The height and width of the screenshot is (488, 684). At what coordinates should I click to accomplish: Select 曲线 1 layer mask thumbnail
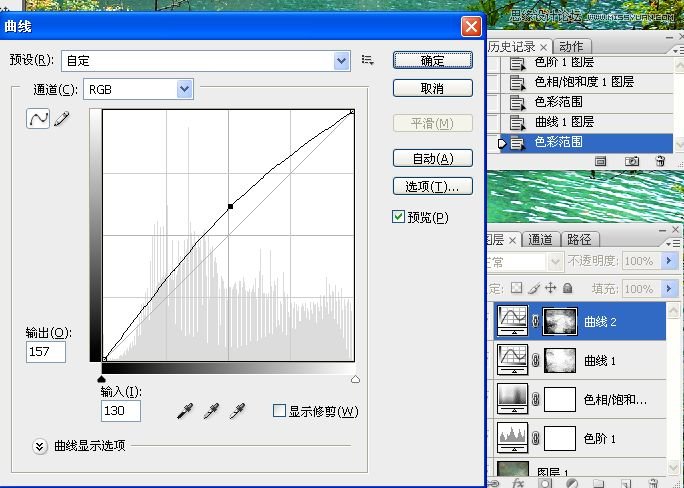[560, 360]
